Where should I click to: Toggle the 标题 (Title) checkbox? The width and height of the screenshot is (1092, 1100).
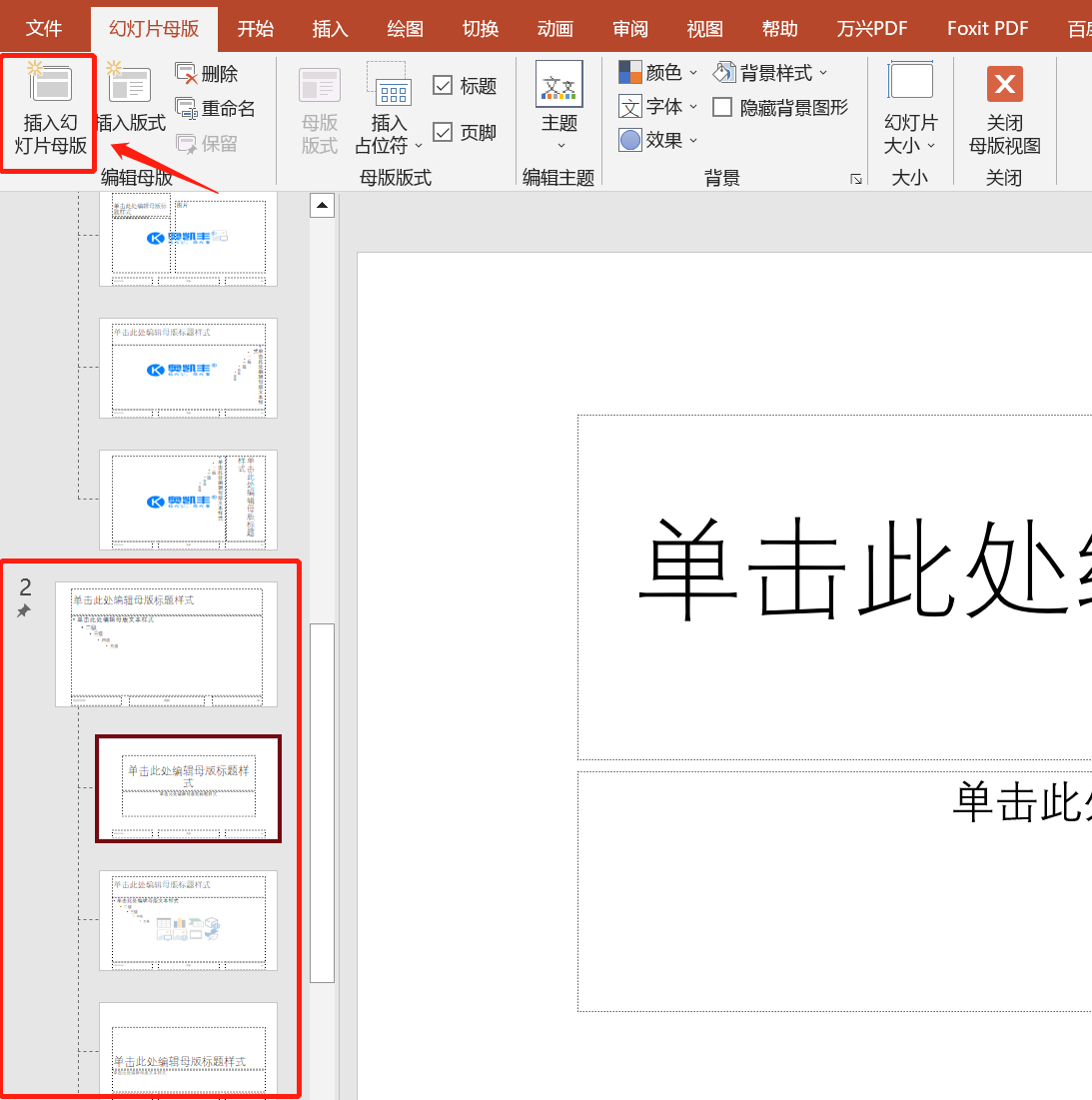click(x=443, y=85)
